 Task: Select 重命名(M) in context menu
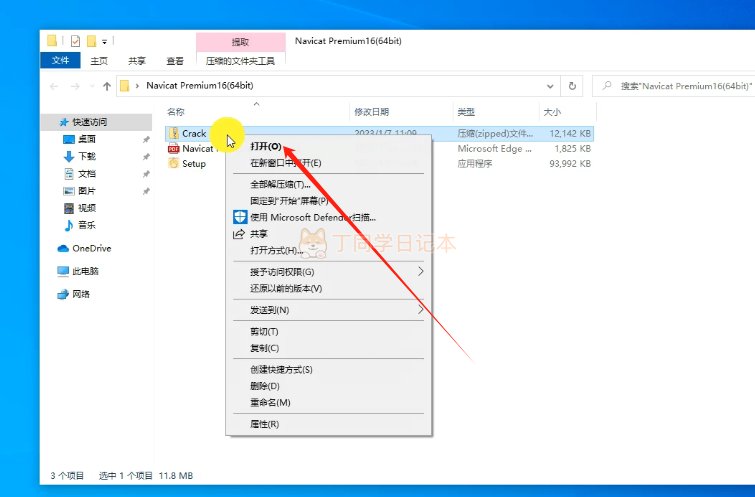(x=270, y=403)
